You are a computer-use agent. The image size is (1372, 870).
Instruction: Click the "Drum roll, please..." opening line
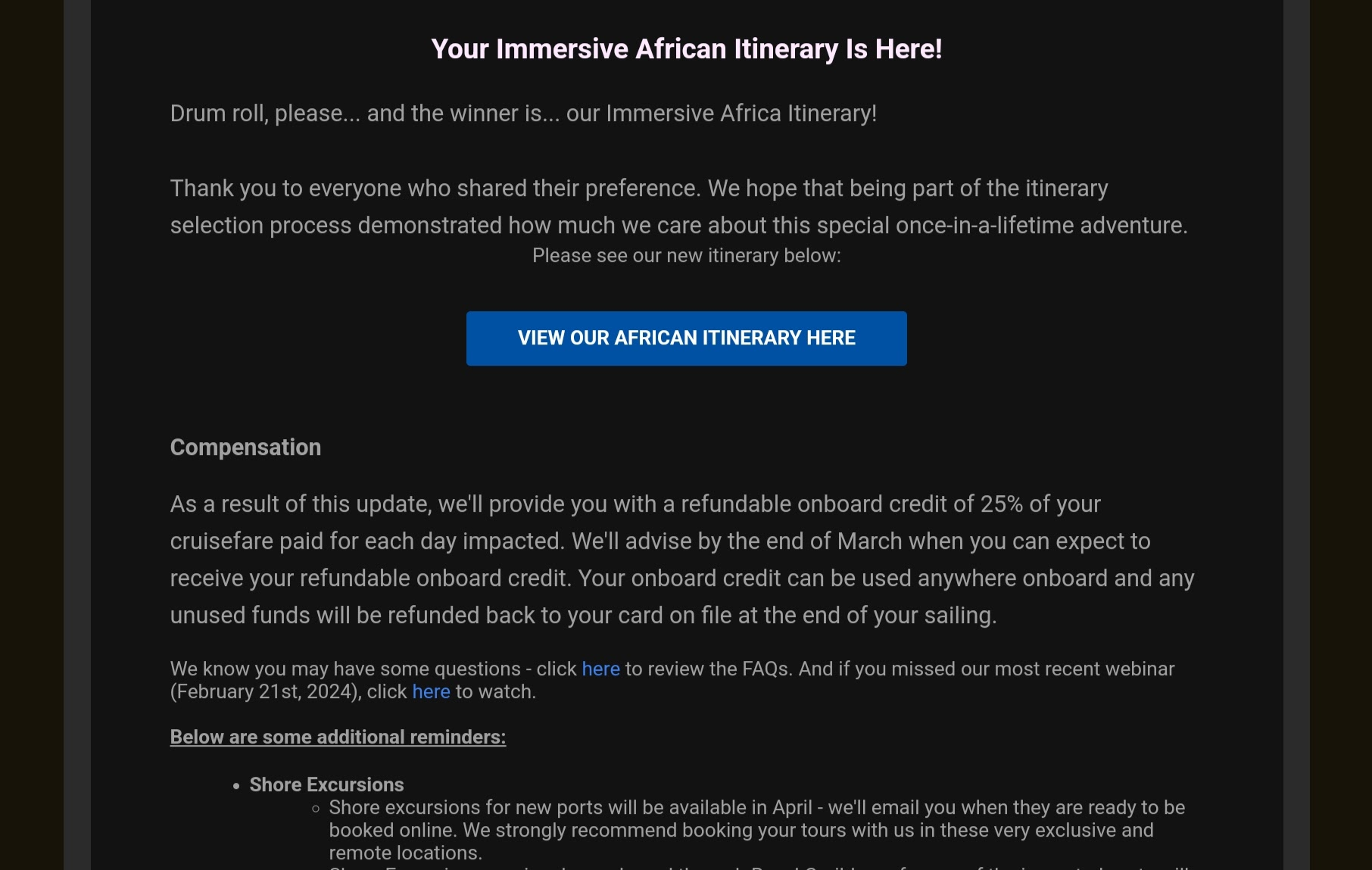(x=265, y=114)
